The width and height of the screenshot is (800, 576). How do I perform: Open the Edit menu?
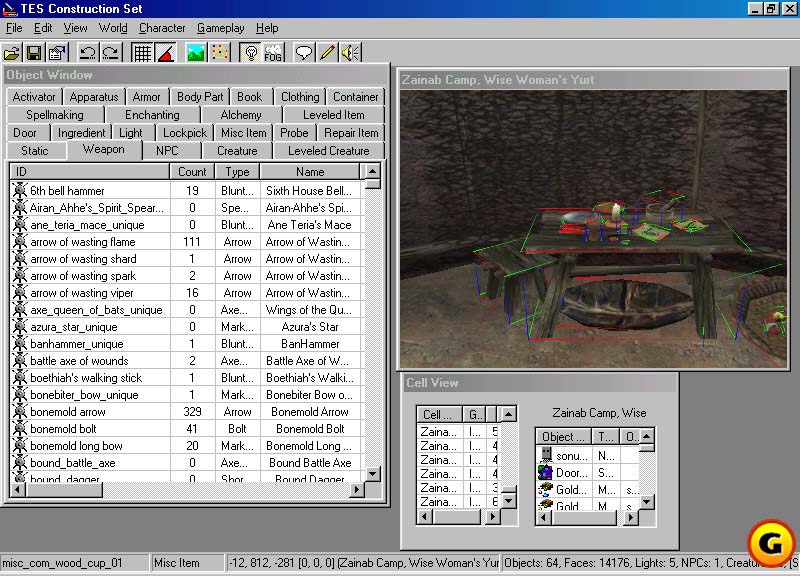pyautogui.click(x=43, y=28)
